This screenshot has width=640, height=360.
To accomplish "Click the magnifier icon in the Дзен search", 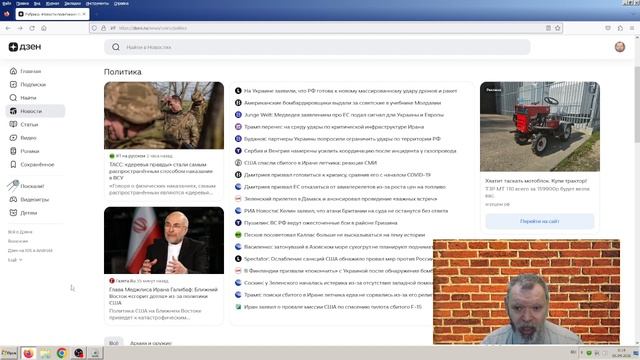I will click(x=116, y=47).
